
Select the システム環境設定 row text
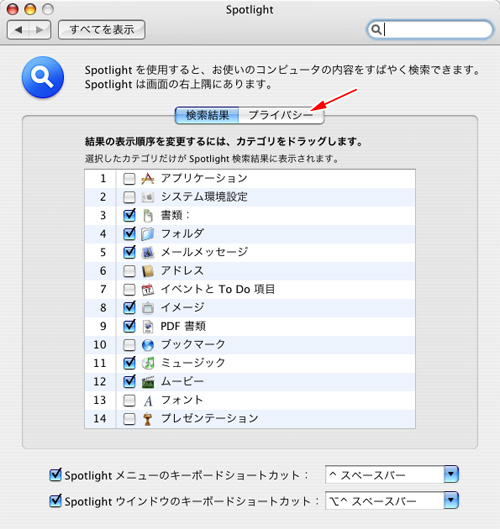click(x=204, y=197)
